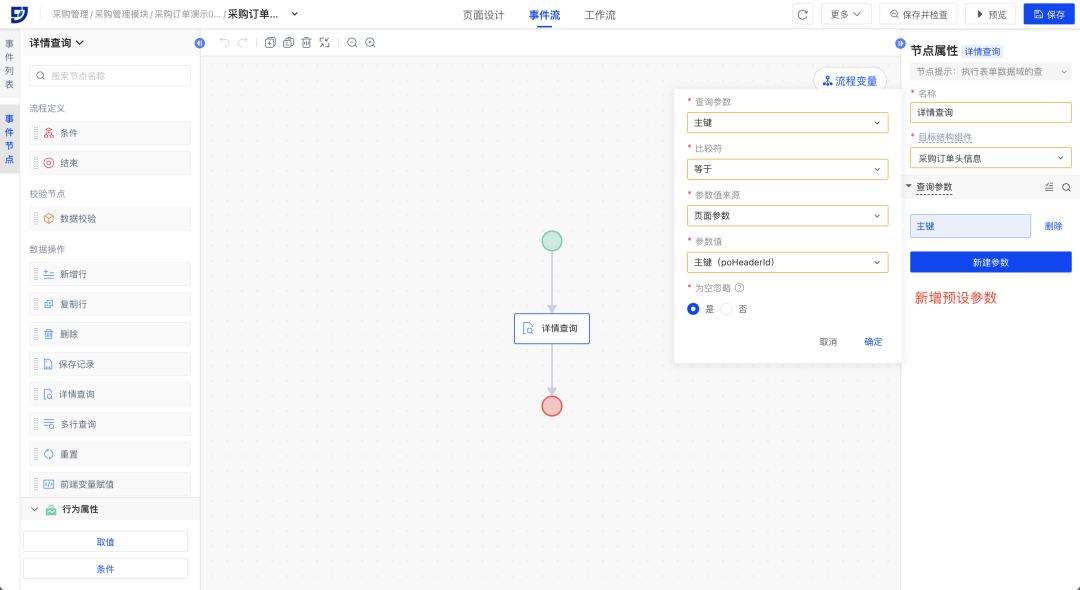Click the trash delete icon in canvas toolbar
Image resolution: width=1080 pixels, height=590 pixels.
tap(306, 43)
